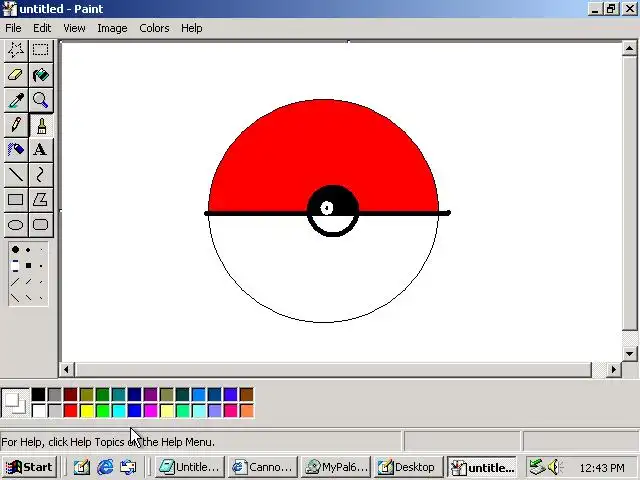Choose the medium round brush shape
Screen dimensions: 640x480
[28, 250]
